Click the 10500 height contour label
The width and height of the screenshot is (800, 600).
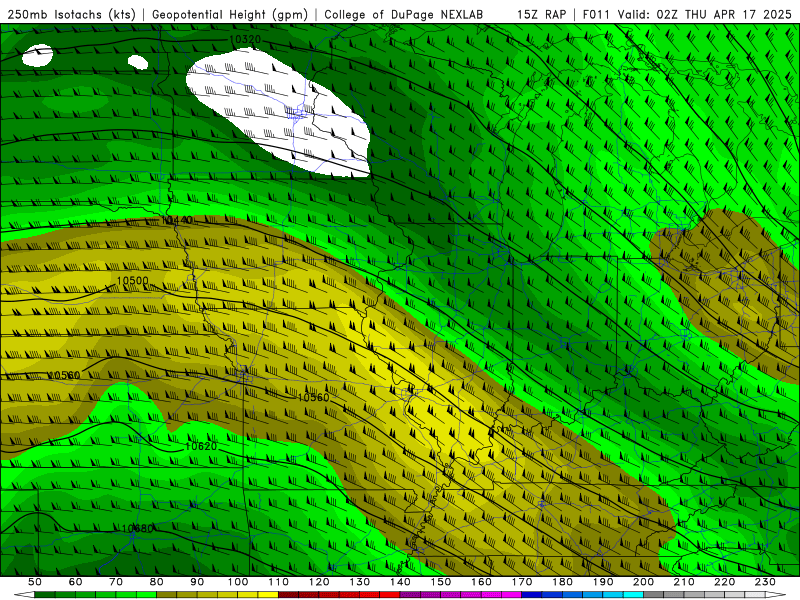tap(132, 281)
